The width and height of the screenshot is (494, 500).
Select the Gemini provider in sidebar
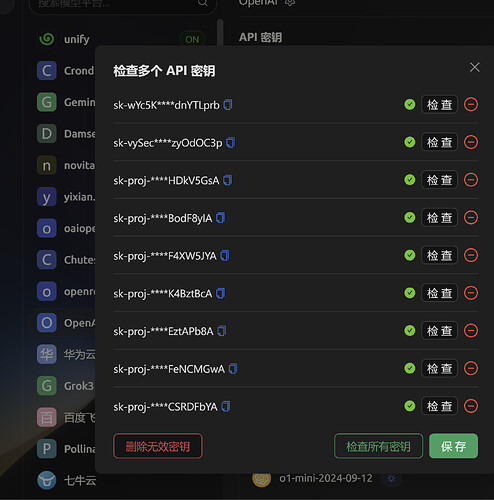[x=65, y=102]
